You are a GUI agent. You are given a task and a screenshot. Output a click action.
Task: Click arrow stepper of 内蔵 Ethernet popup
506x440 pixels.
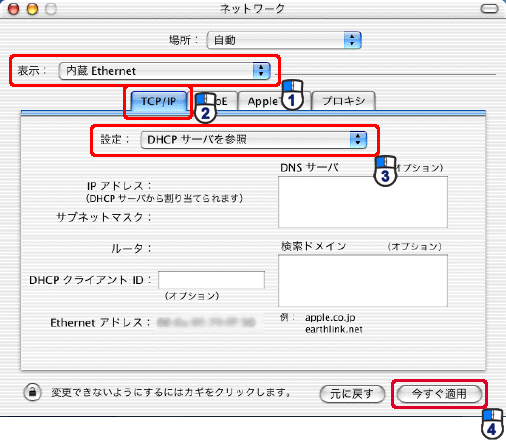click(x=261, y=71)
